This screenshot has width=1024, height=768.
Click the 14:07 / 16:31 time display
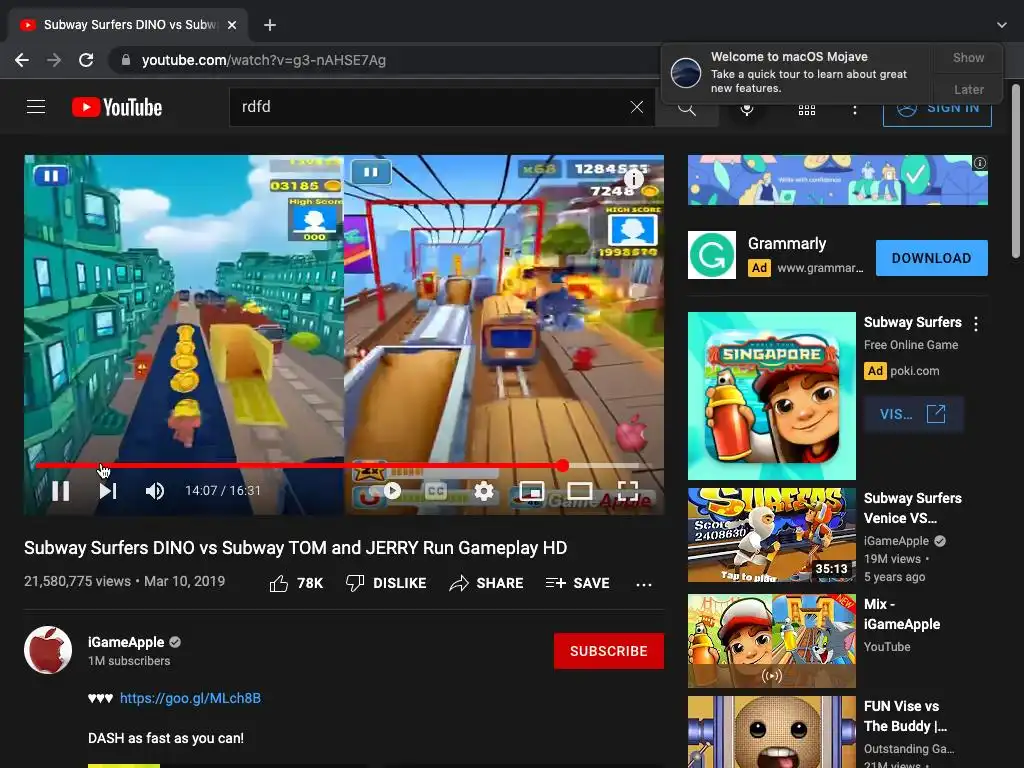pyautogui.click(x=223, y=490)
